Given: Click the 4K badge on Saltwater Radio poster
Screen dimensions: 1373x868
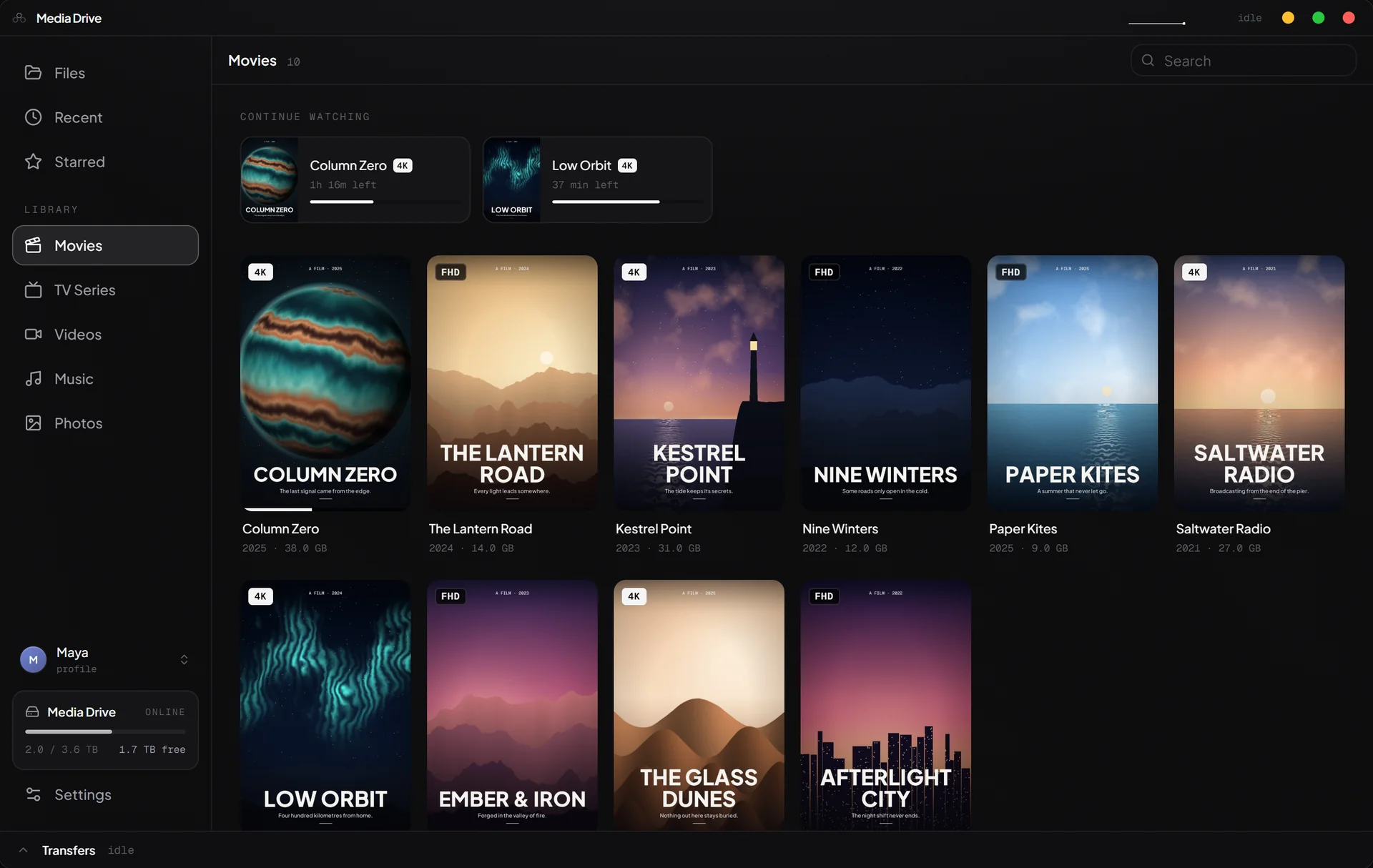Looking at the screenshot, I should [1194, 272].
